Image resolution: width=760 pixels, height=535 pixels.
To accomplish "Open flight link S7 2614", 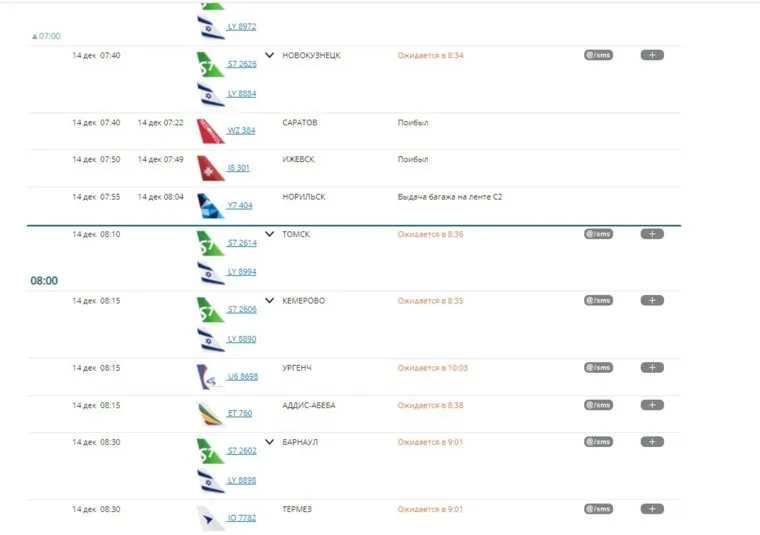I will [242, 243].
